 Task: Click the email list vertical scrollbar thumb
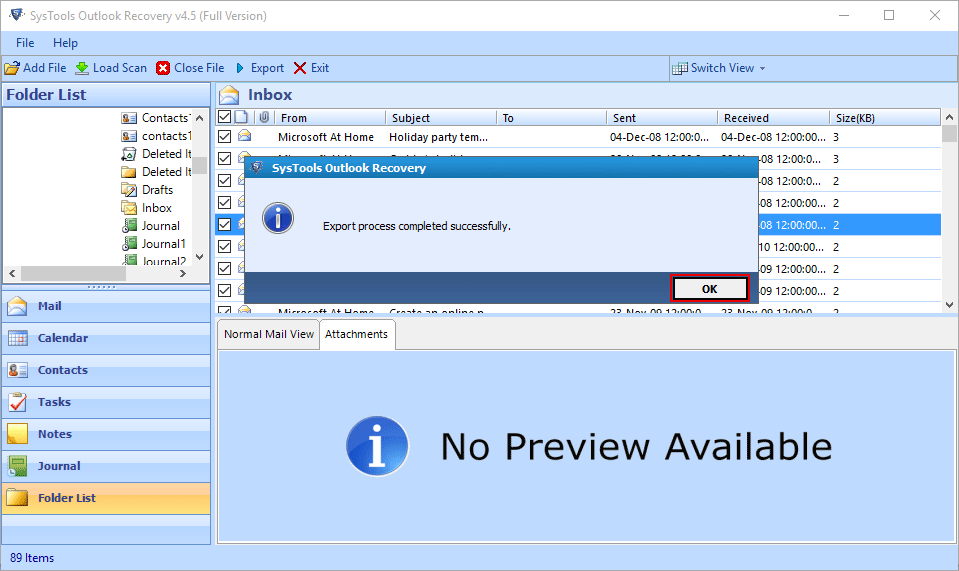[949, 133]
